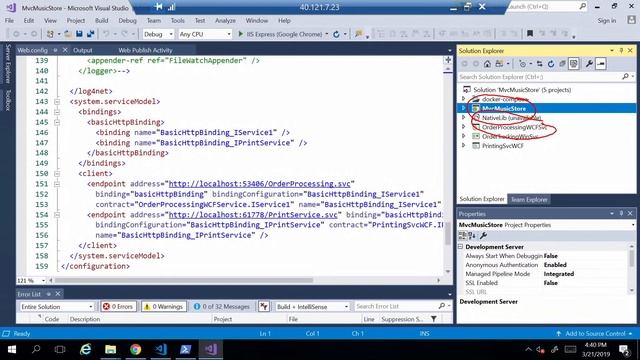Click the split editor plus icon above the scrollbar
The image size is (640, 360).
pyautogui.click(x=448, y=60)
